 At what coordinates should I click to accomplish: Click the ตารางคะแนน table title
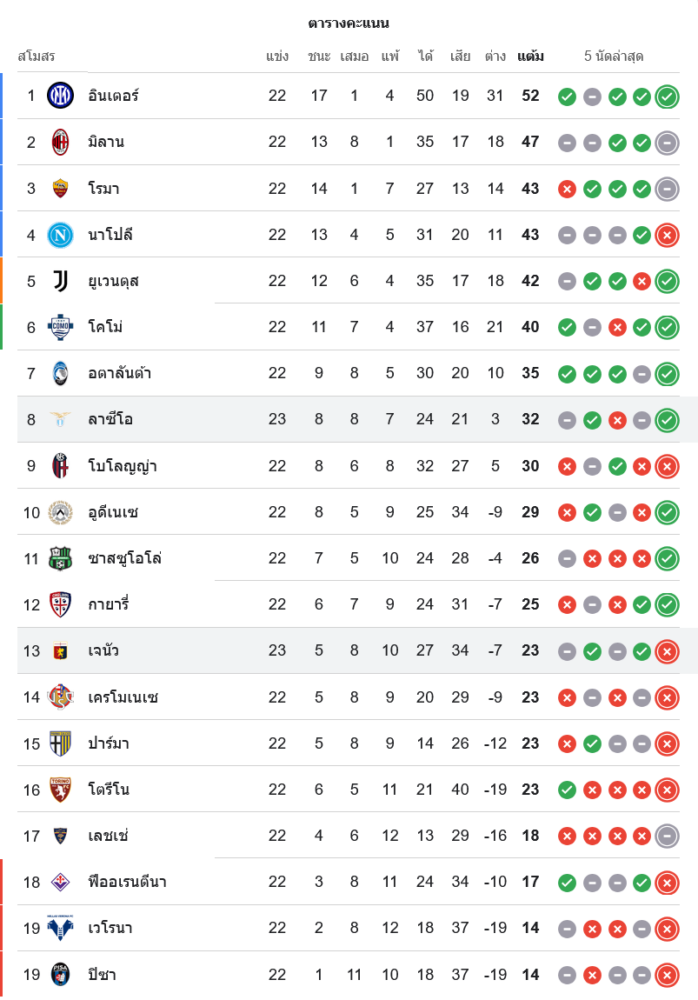(x=348, y=23)
